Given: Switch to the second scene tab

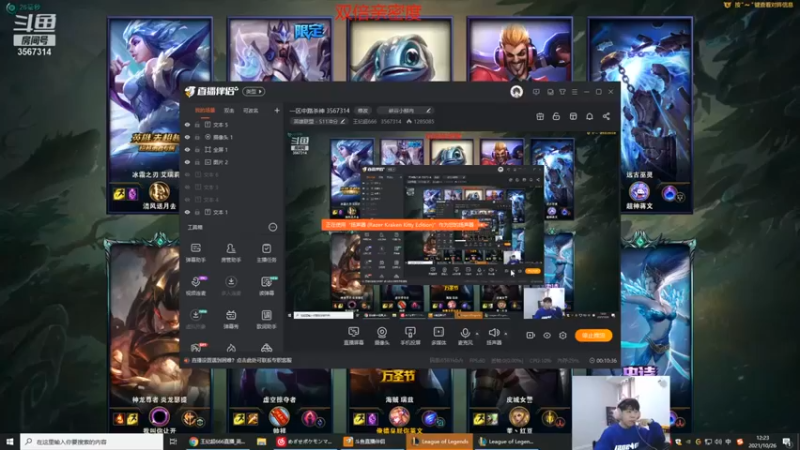Looking at the screenshot, I should tap(229, 110).
